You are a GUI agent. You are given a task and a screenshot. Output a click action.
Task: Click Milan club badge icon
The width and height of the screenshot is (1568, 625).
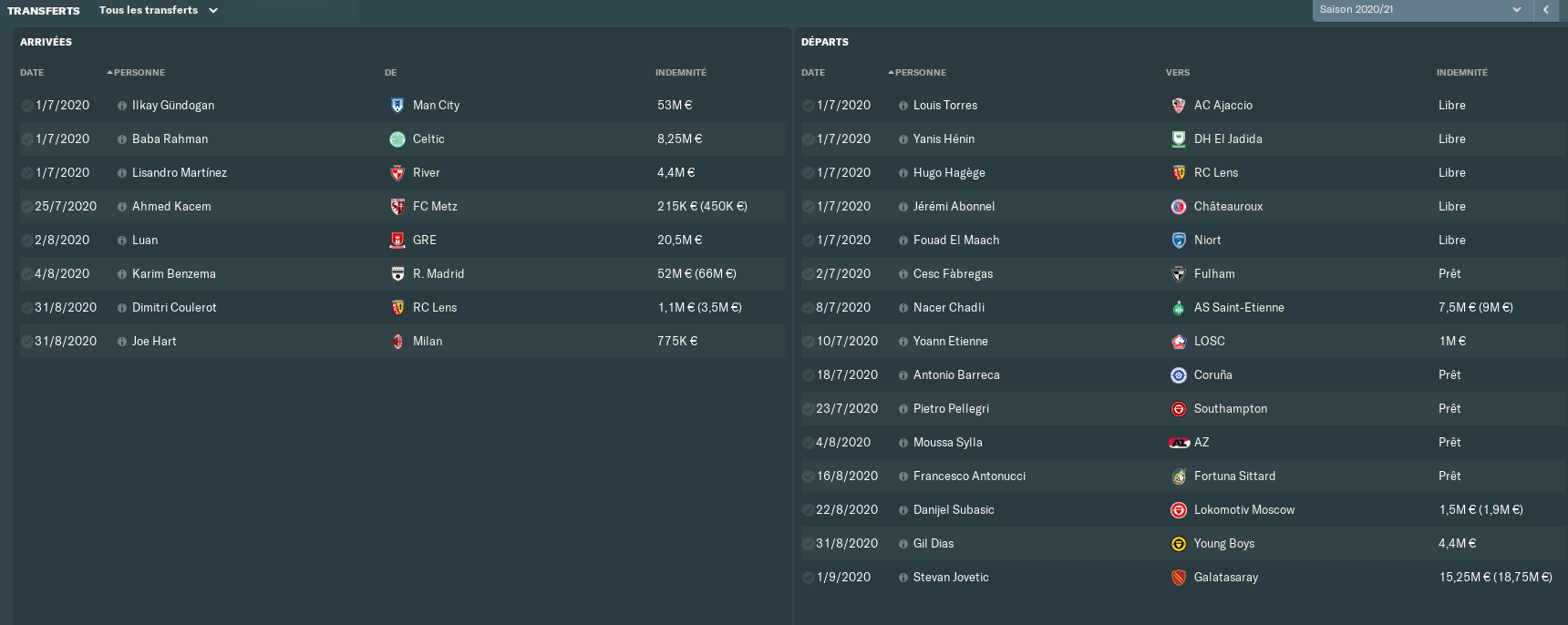(397, 342)
